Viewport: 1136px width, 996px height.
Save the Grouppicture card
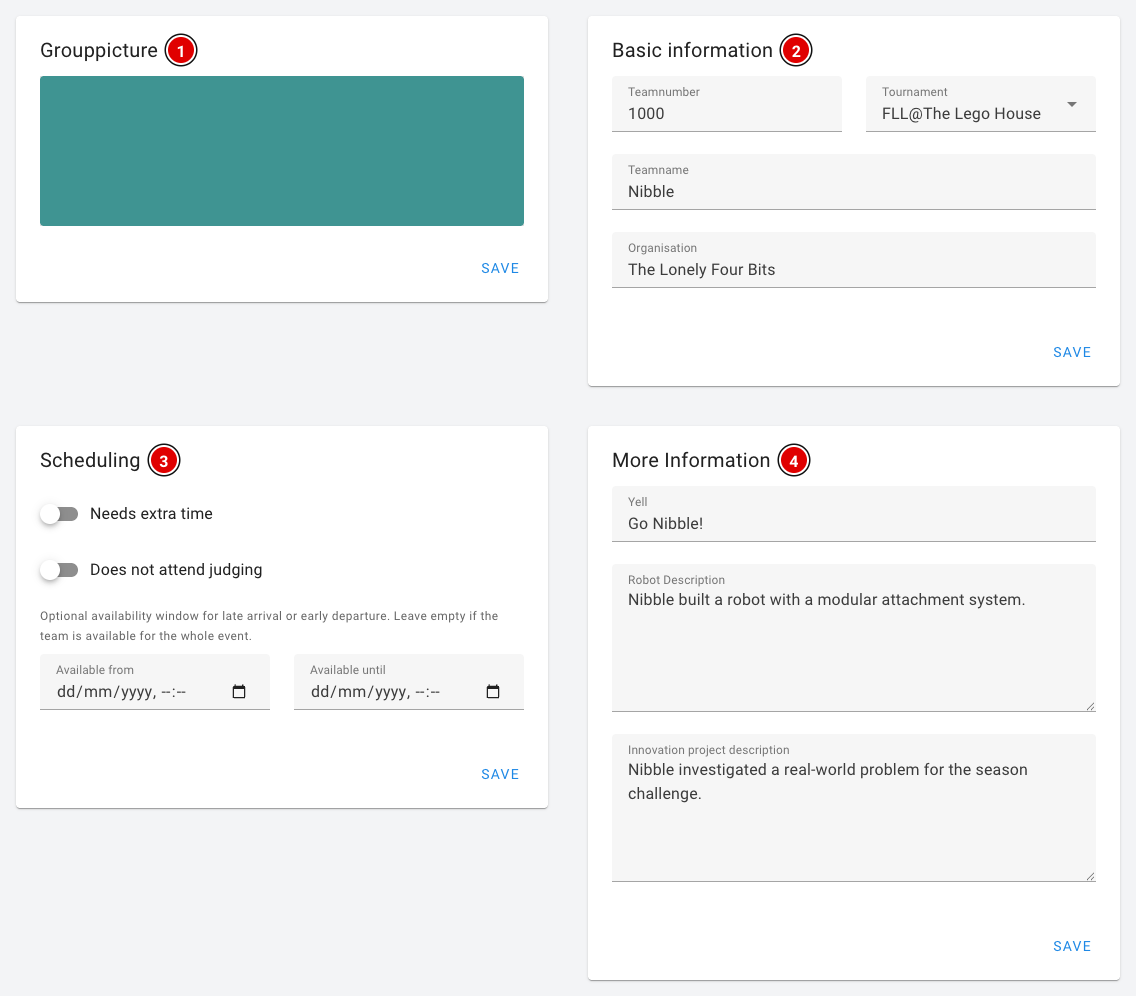click(500, 268)
